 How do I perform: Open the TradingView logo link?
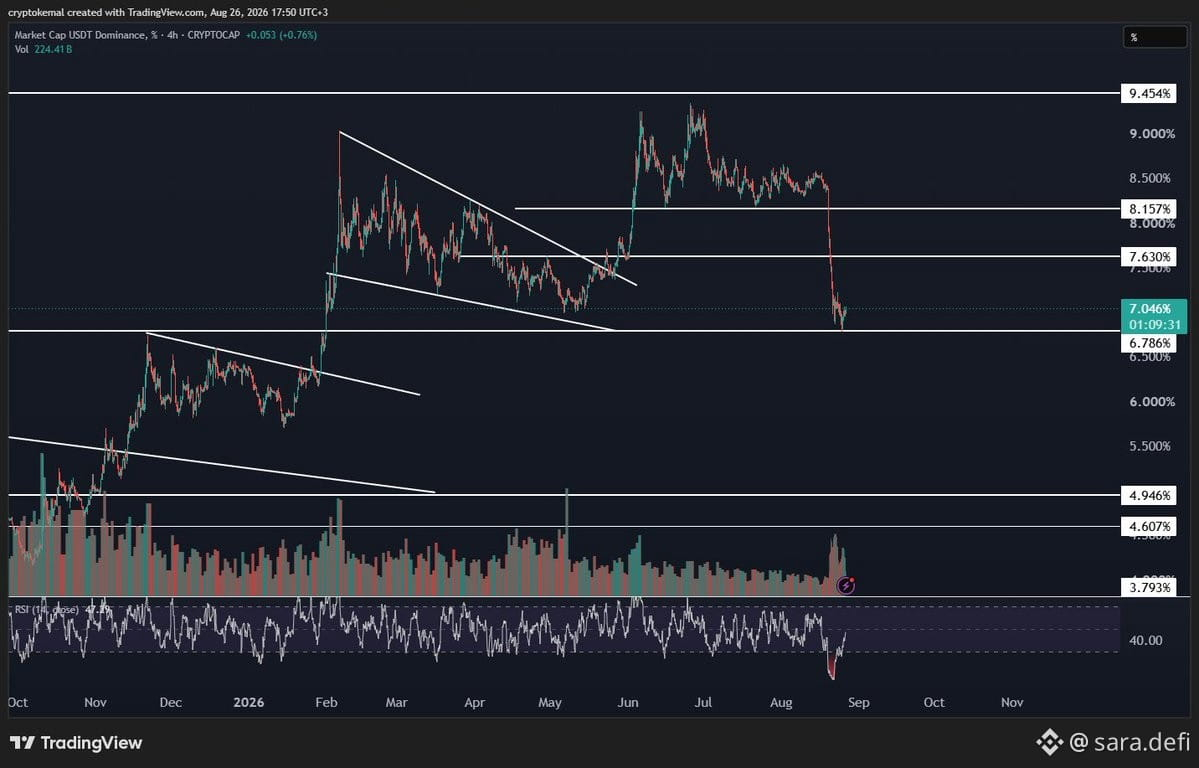point(76,743)
